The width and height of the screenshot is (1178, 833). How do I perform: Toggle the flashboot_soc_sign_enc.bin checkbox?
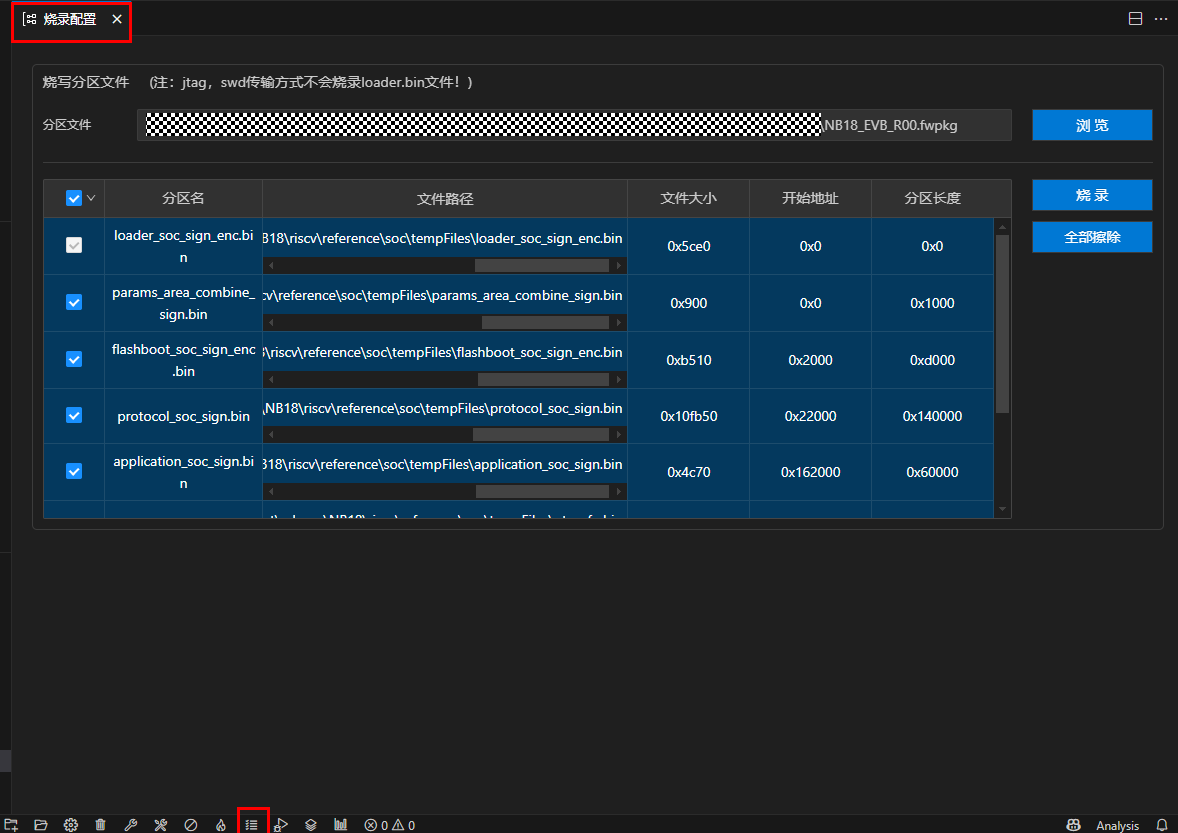74,359
